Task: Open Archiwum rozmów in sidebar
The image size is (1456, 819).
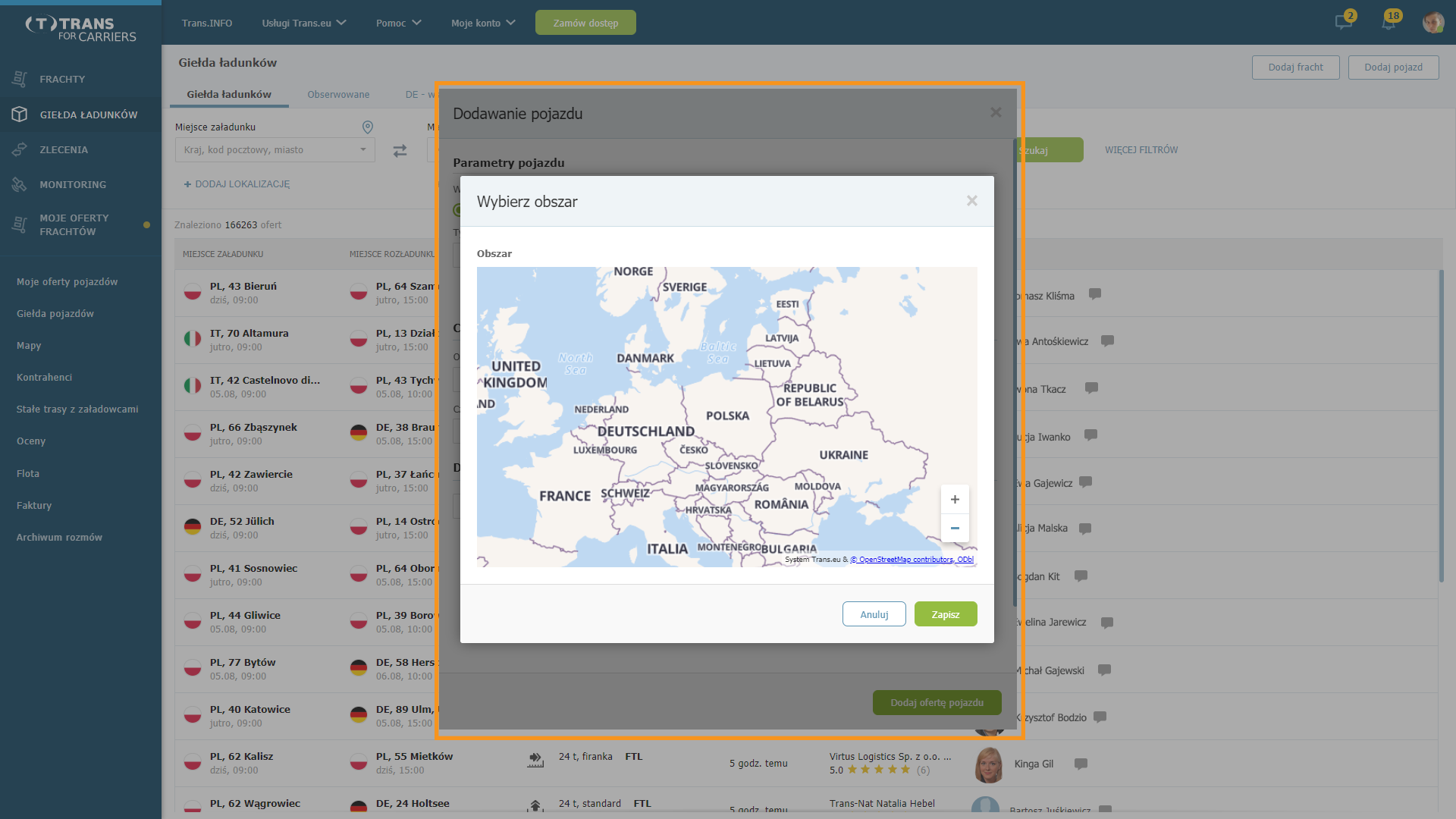Action: (59, 538)
